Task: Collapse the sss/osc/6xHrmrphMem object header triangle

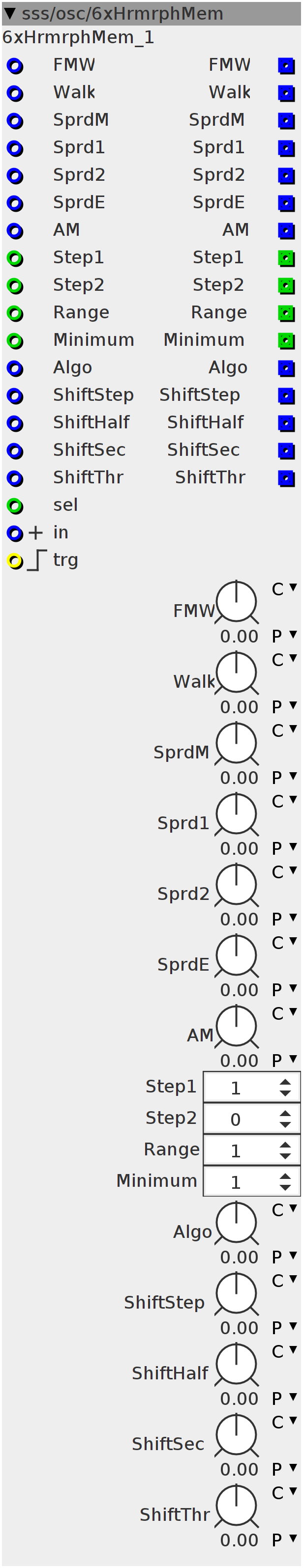Action: (10, 13)
